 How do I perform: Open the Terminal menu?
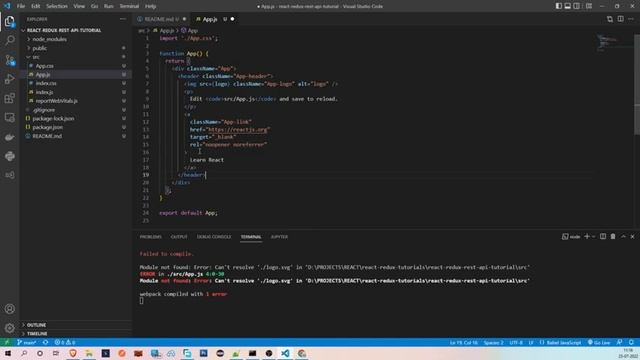pos(129,6)
